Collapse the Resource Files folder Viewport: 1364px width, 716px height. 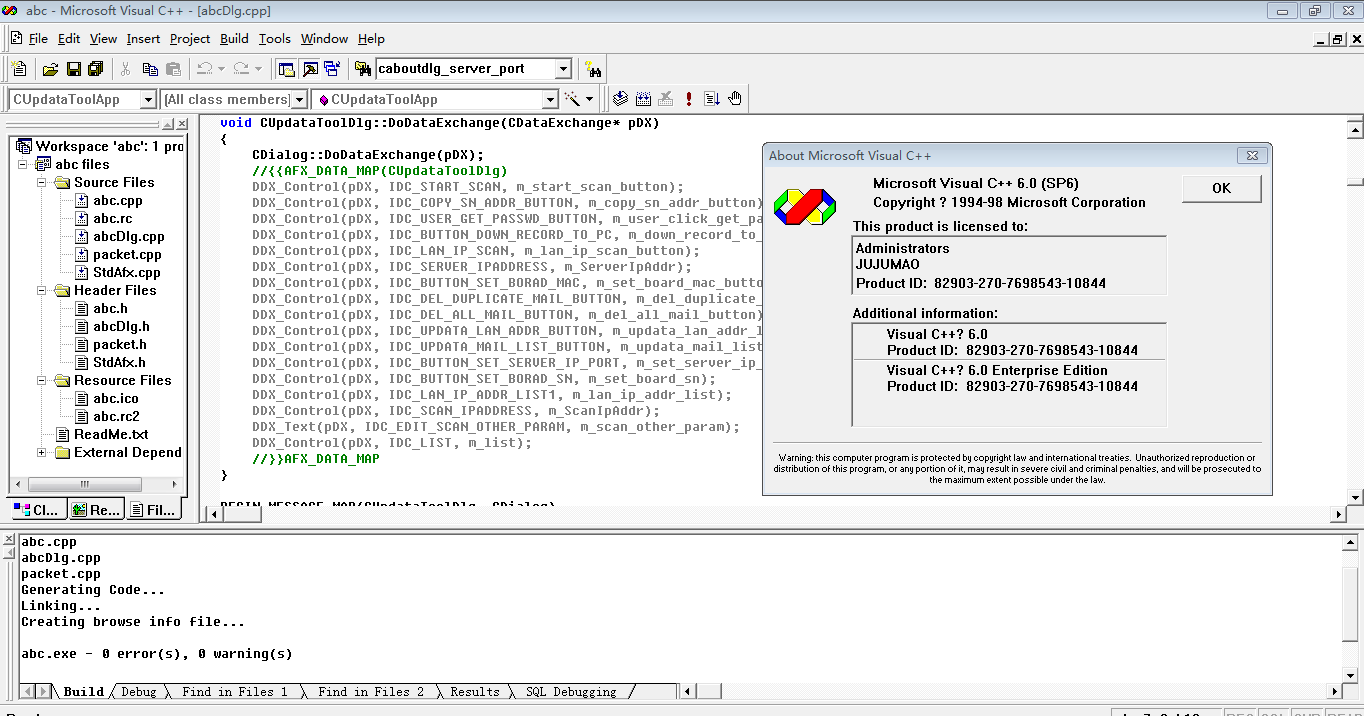(x=42, y=380)
